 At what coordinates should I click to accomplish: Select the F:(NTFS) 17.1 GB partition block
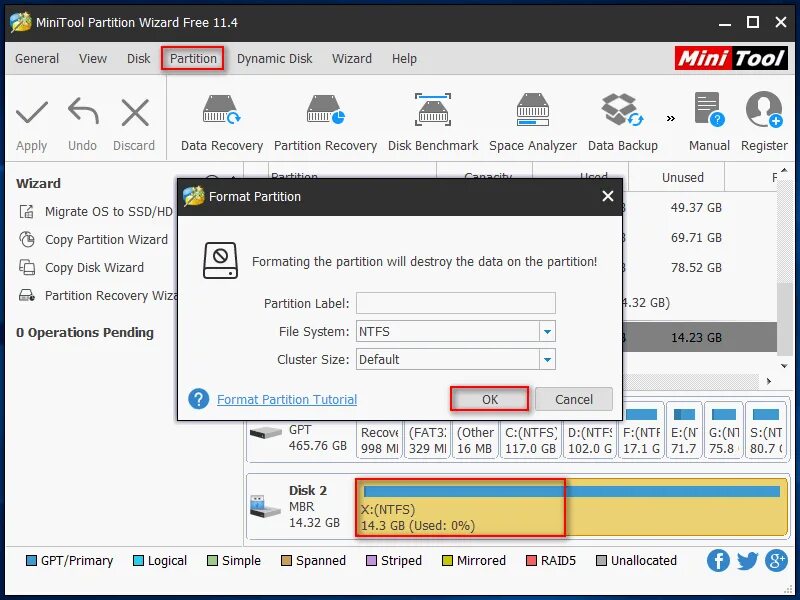(x=641, y=430)
